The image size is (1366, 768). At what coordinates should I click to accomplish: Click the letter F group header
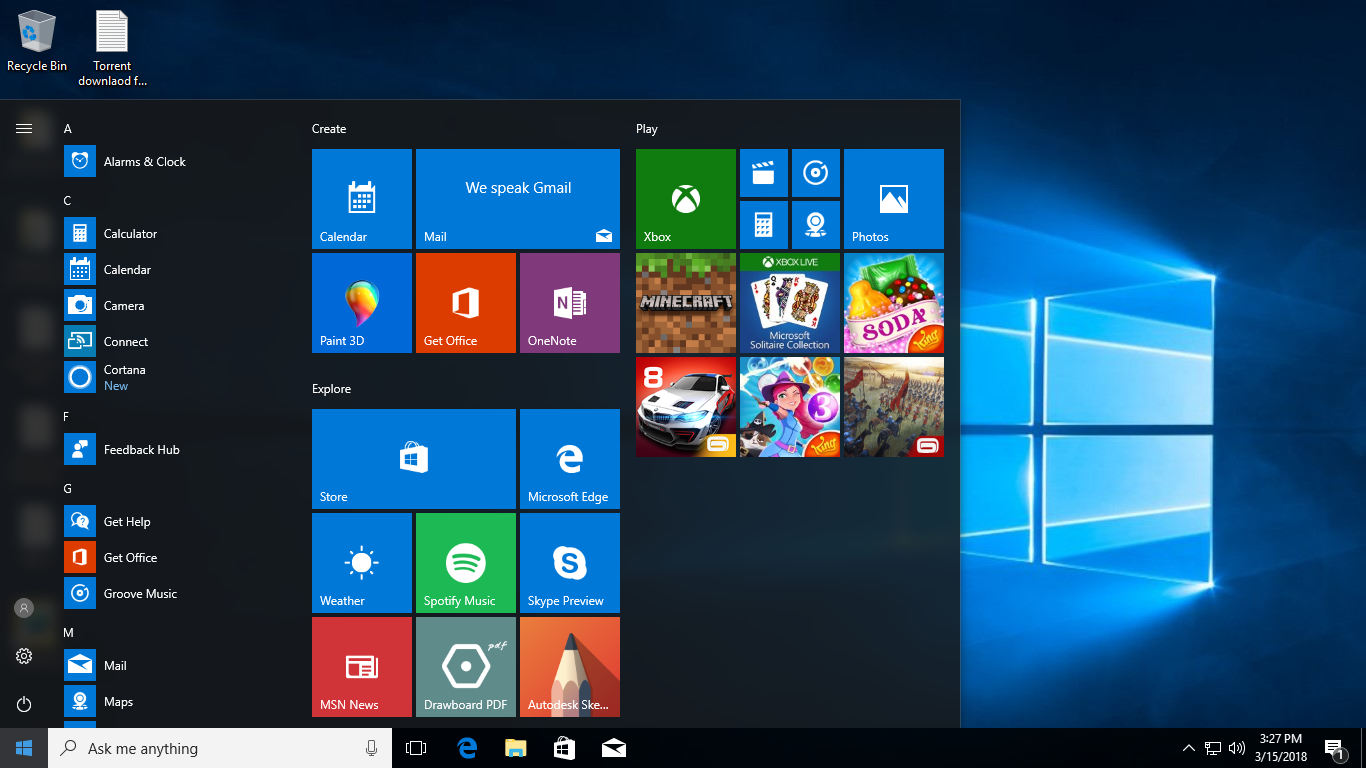point(67,417)
